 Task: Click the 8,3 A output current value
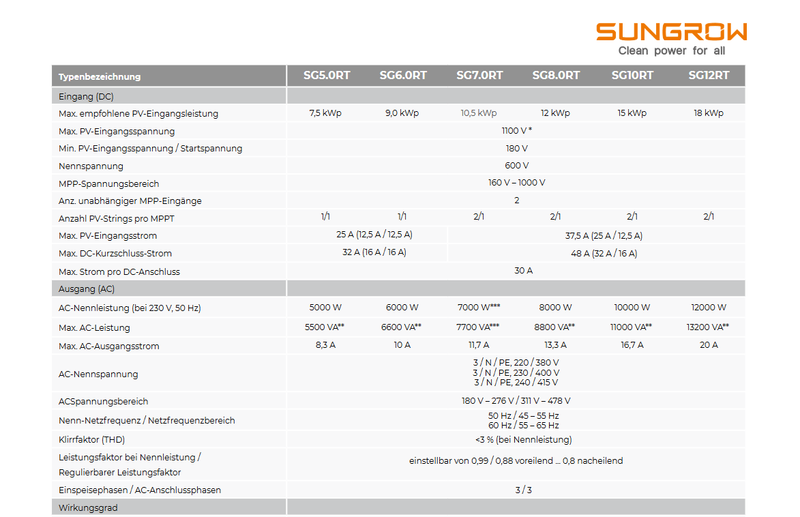[x=325, y=346]
